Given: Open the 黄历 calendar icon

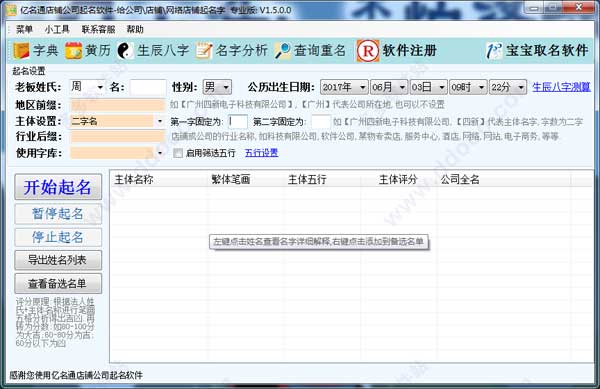Looking at the screenshot, I should click(x=73, y=50).
